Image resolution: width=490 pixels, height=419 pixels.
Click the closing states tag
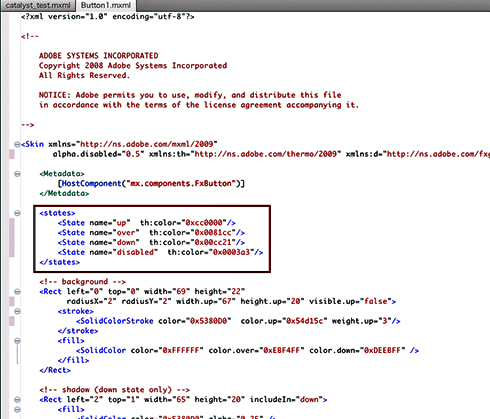tap(59, 262)
